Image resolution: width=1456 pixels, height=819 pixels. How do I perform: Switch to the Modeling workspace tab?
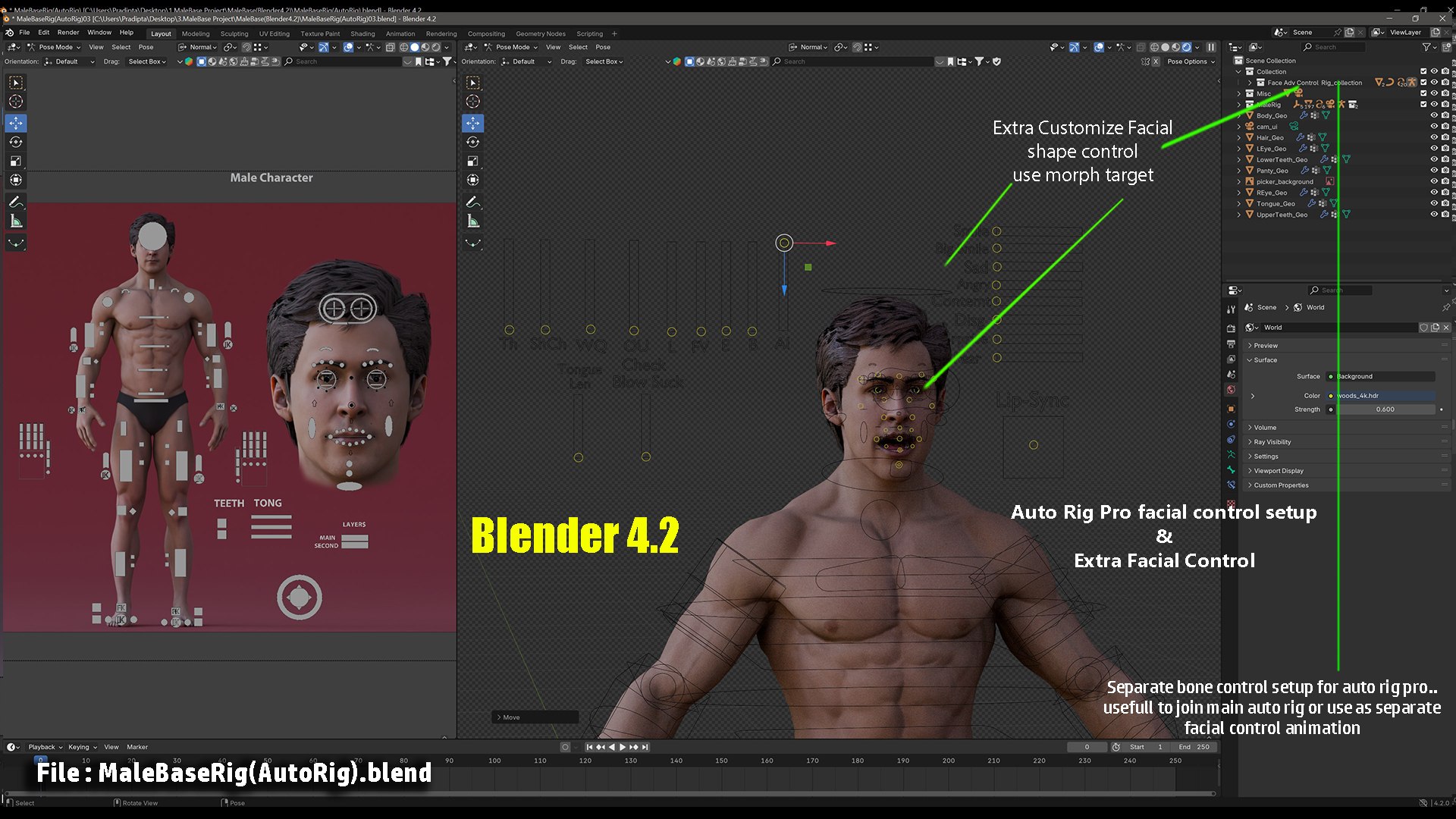(196, 33)
